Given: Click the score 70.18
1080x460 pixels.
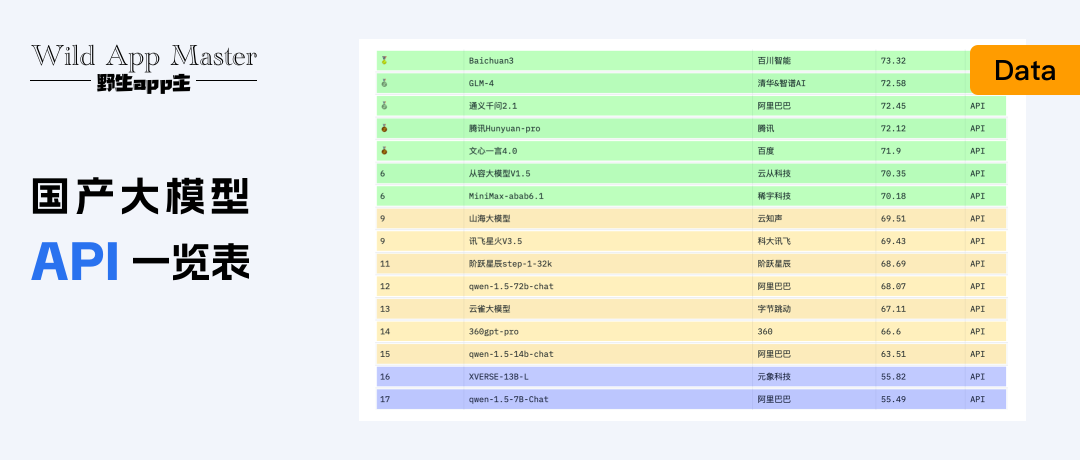Looking at the screenshot, I should (893, 196).
